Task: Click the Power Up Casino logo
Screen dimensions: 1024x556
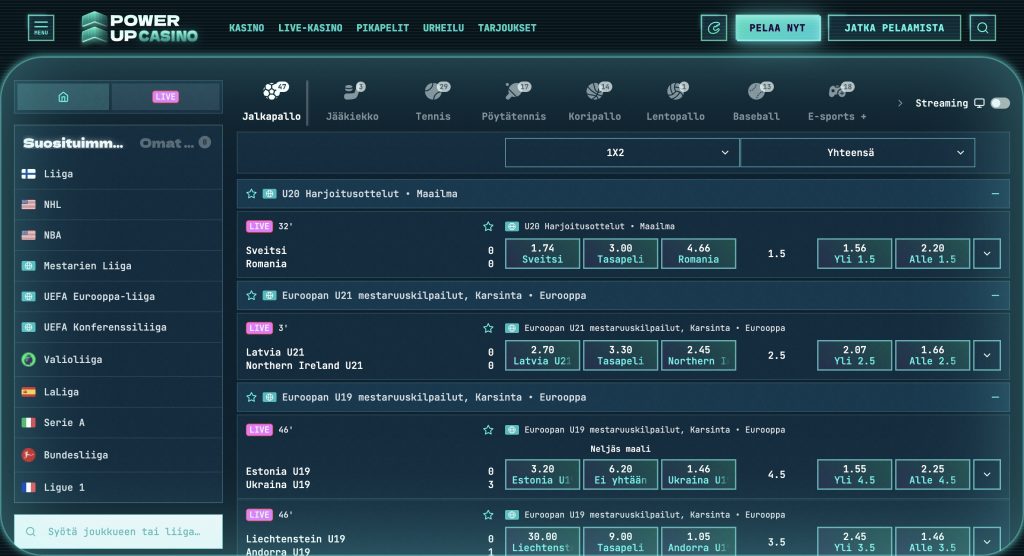Action: coord(139,27)
